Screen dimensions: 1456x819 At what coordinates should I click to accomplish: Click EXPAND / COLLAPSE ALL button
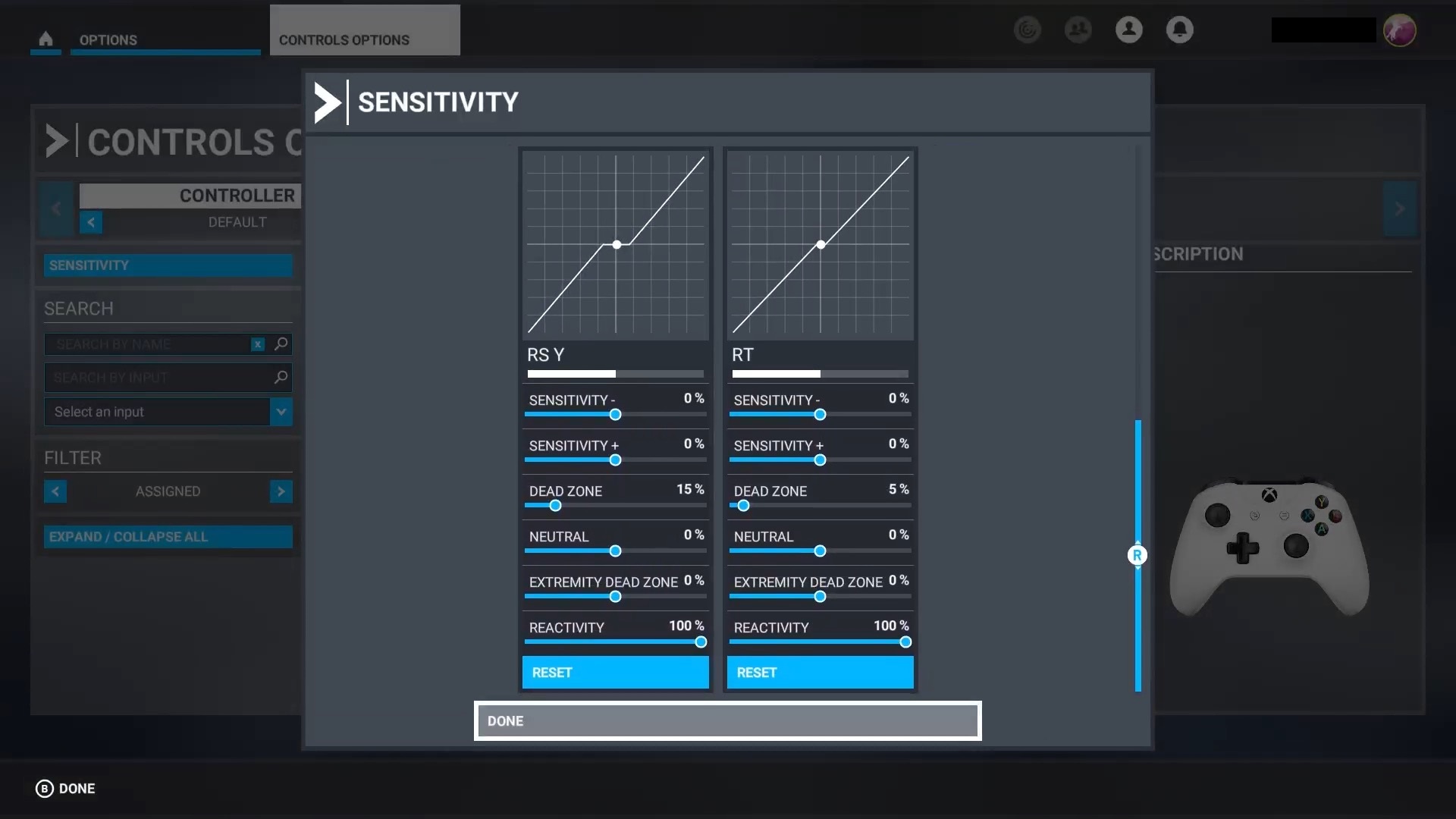pyautogui.click(x=167, y=536)
